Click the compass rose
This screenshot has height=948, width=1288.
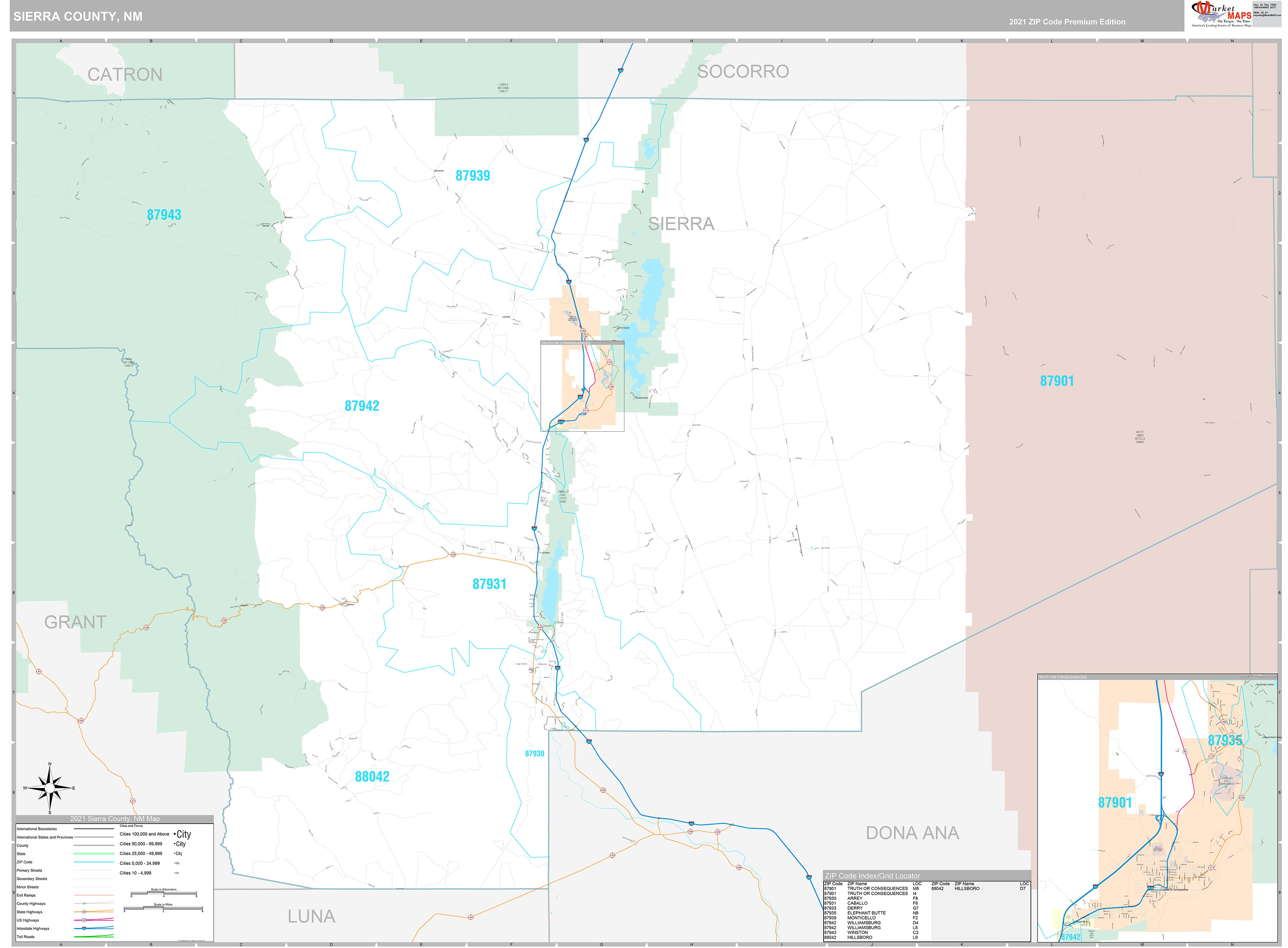50,788
